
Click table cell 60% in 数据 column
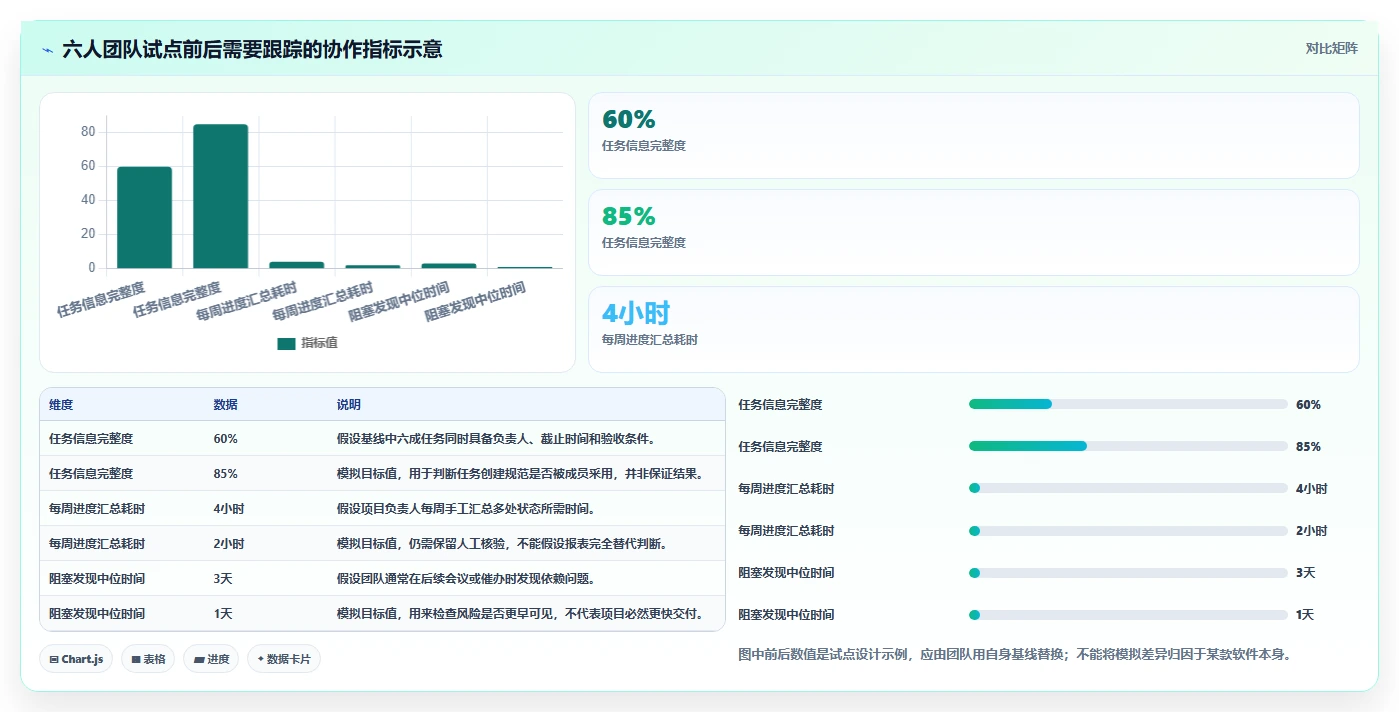pos(225,439)
